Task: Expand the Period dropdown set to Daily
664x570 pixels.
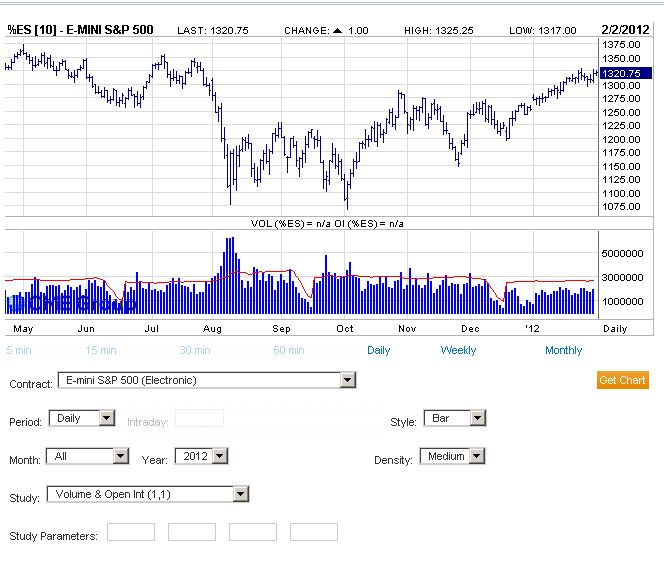Action: [x=81, y=418]
